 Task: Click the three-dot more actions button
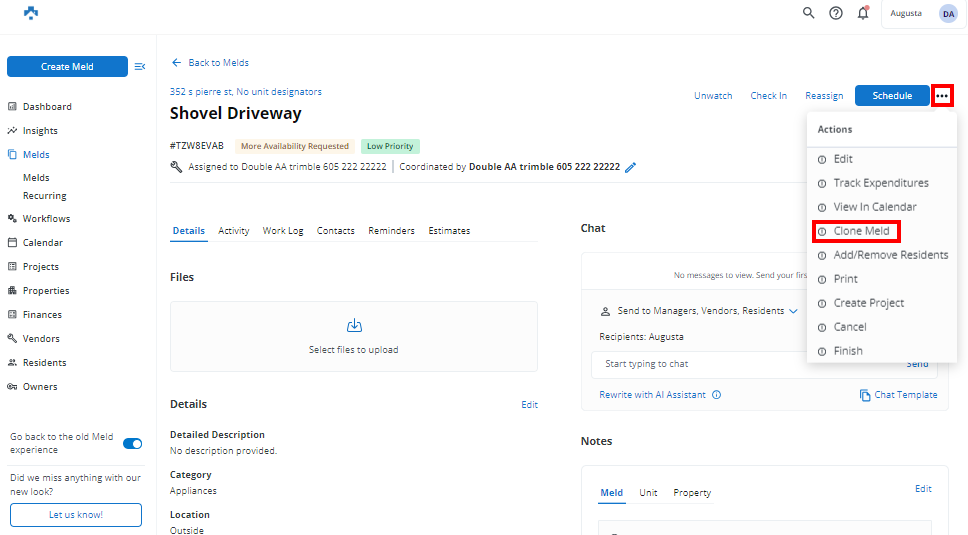coord(942,96)
